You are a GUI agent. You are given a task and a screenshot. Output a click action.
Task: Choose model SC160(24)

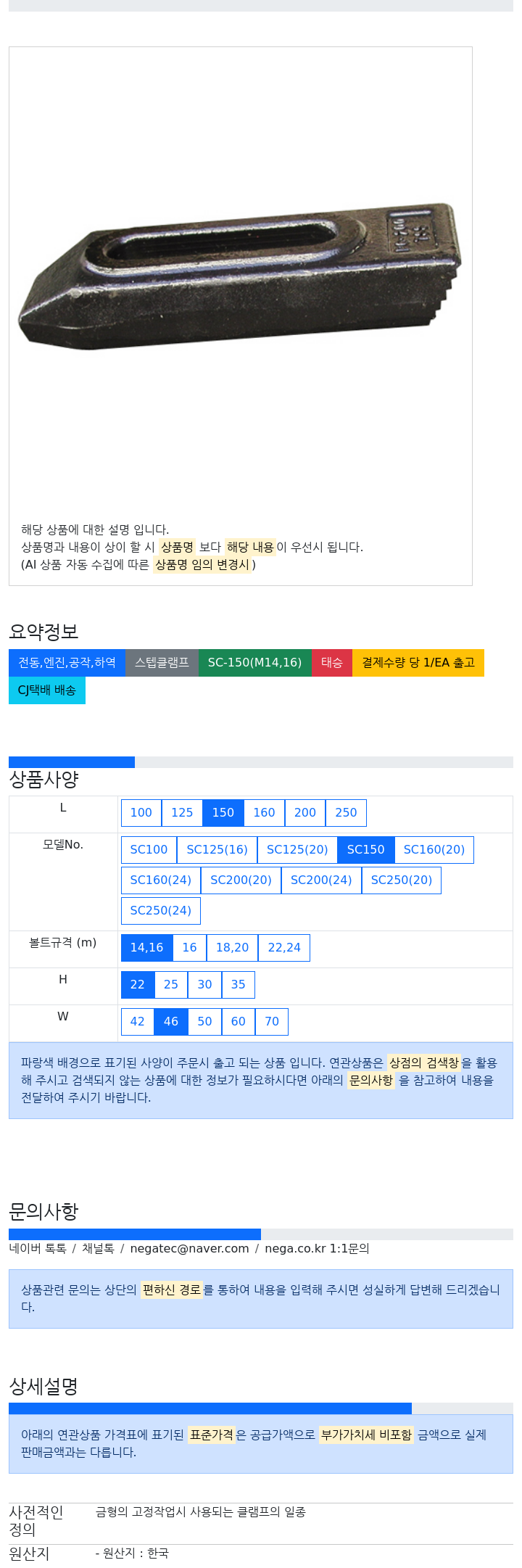click(x=161, y=880)
